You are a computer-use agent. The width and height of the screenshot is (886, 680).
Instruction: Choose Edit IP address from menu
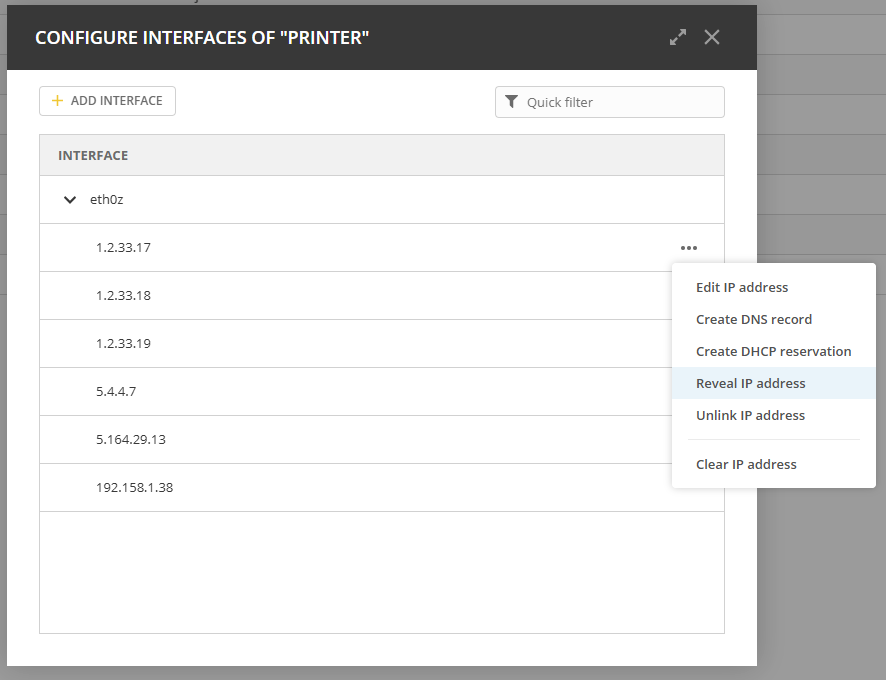click(742, 287)
